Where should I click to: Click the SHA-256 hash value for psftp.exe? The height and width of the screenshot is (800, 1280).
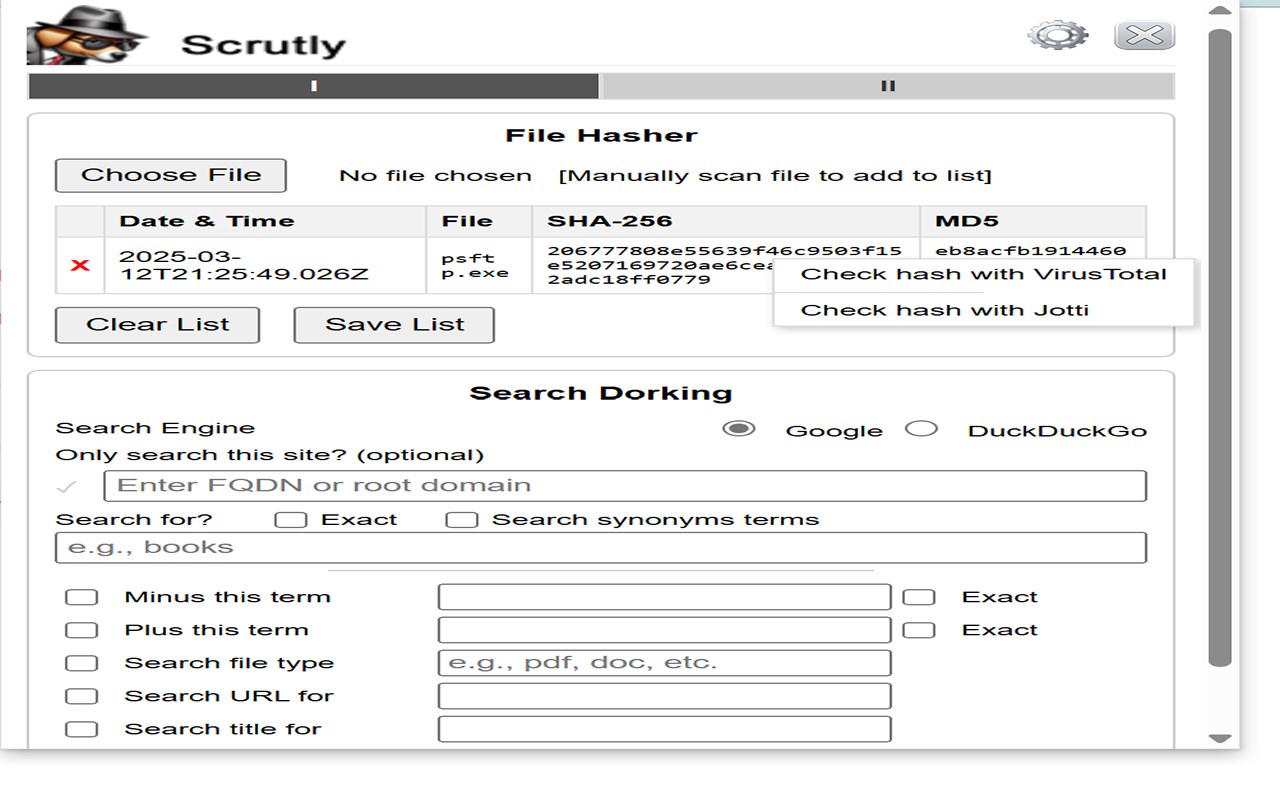click(x=724, y=265)
